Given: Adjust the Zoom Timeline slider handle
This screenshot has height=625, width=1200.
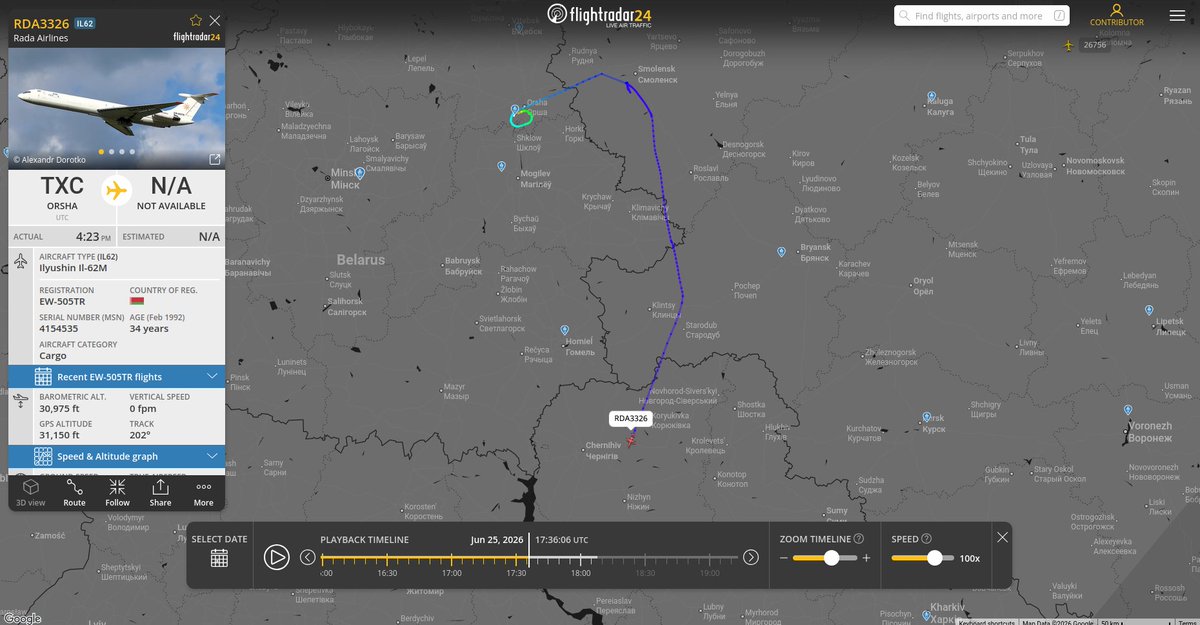Looking at the screenshot, I should pyautogui.click(x=831, y=558).
